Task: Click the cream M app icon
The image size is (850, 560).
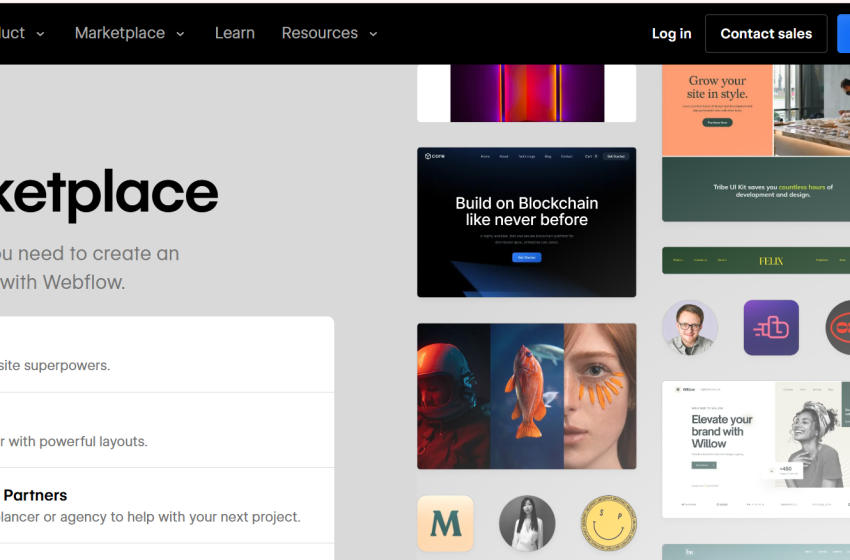Action: [446, 523]
